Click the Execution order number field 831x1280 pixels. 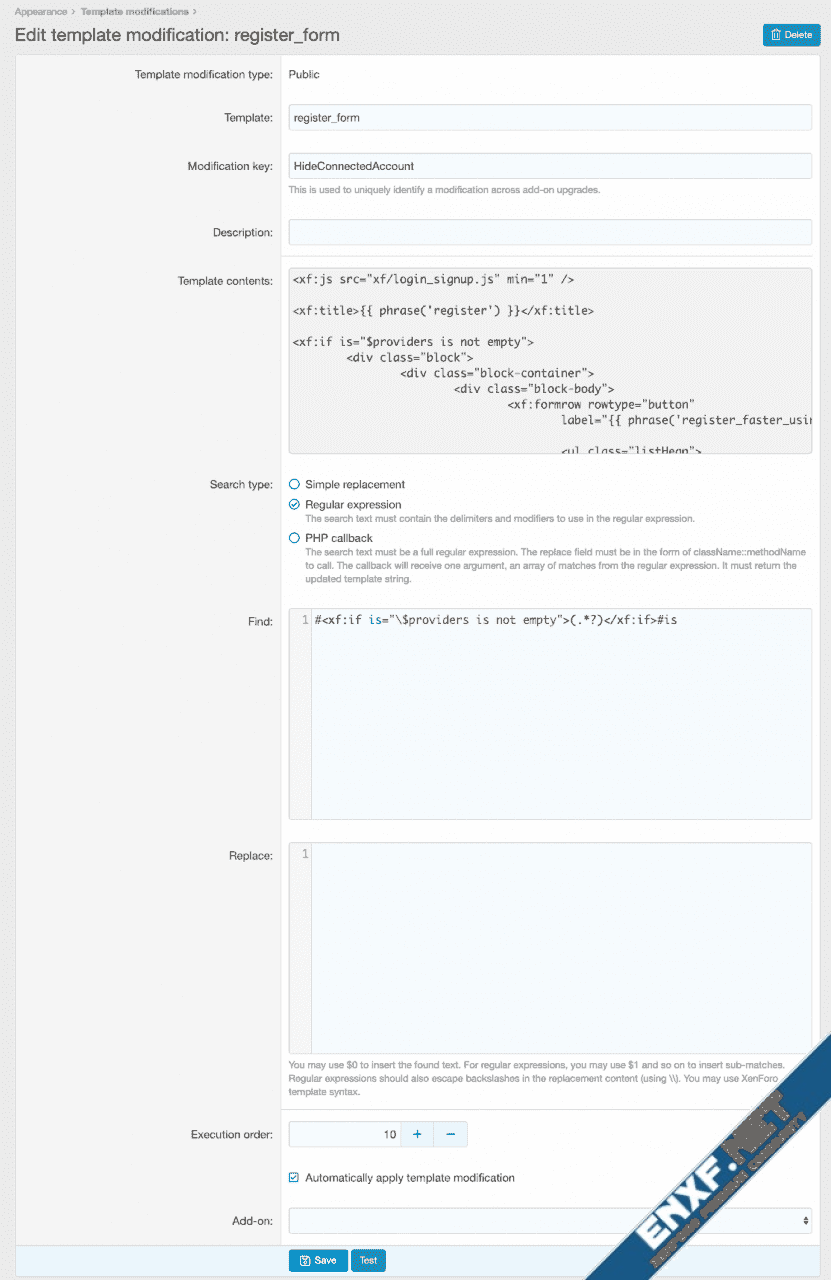pyautogui.click(x=344, y=1134)
